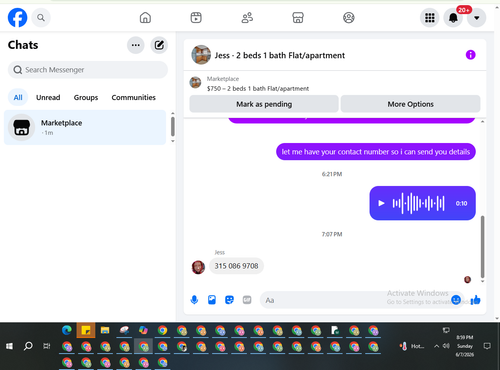Open Chats options three-dot menu

136,45
